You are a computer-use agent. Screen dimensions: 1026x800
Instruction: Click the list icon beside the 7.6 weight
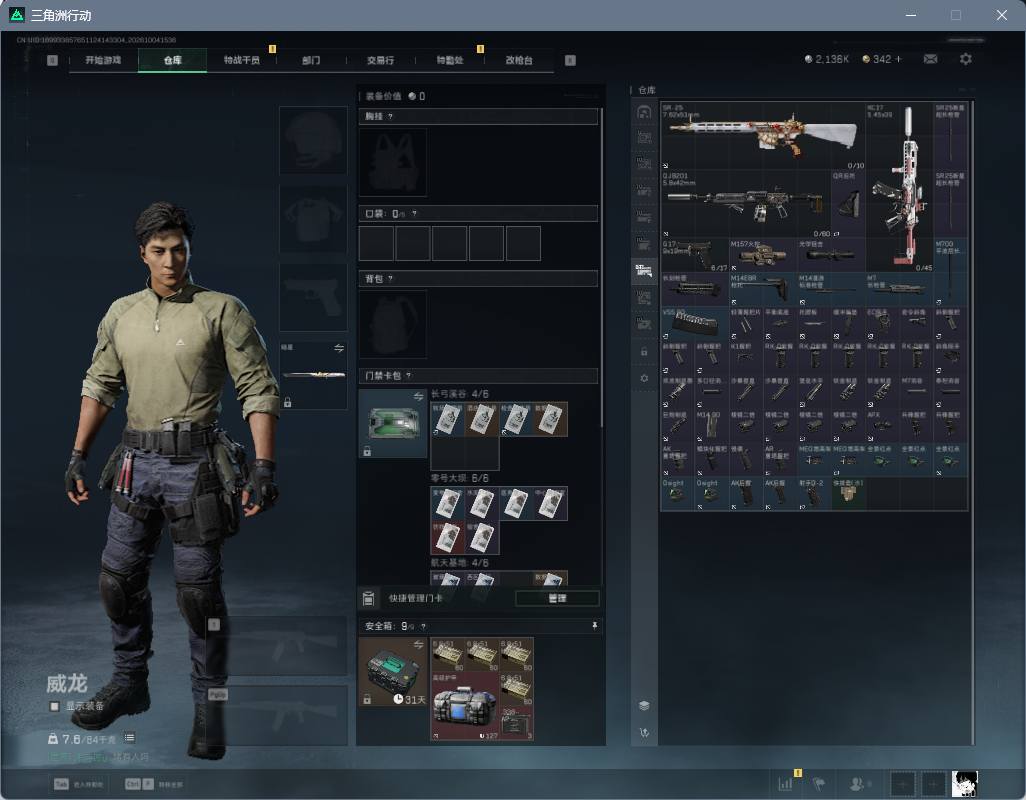click(130, 738)
